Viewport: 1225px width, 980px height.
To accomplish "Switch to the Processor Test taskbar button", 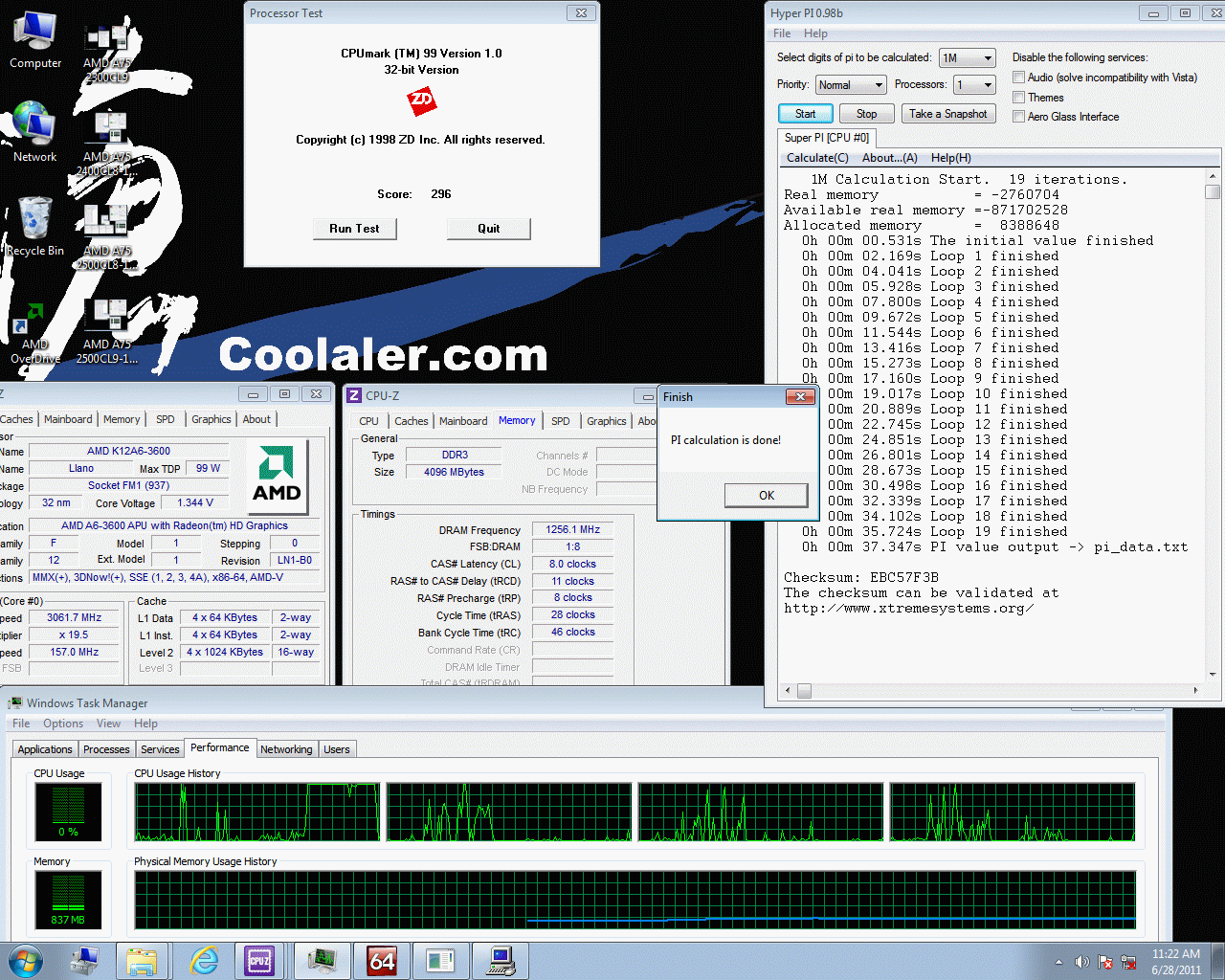I will pos(441,961).
